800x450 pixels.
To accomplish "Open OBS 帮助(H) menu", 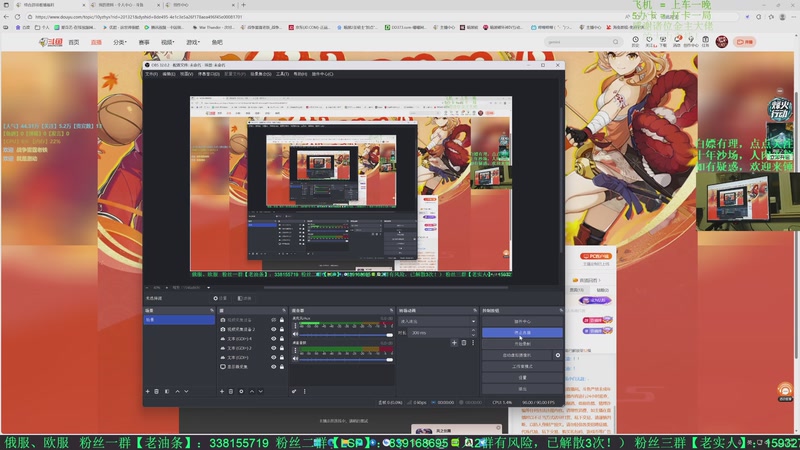I will tap(300, 74).
